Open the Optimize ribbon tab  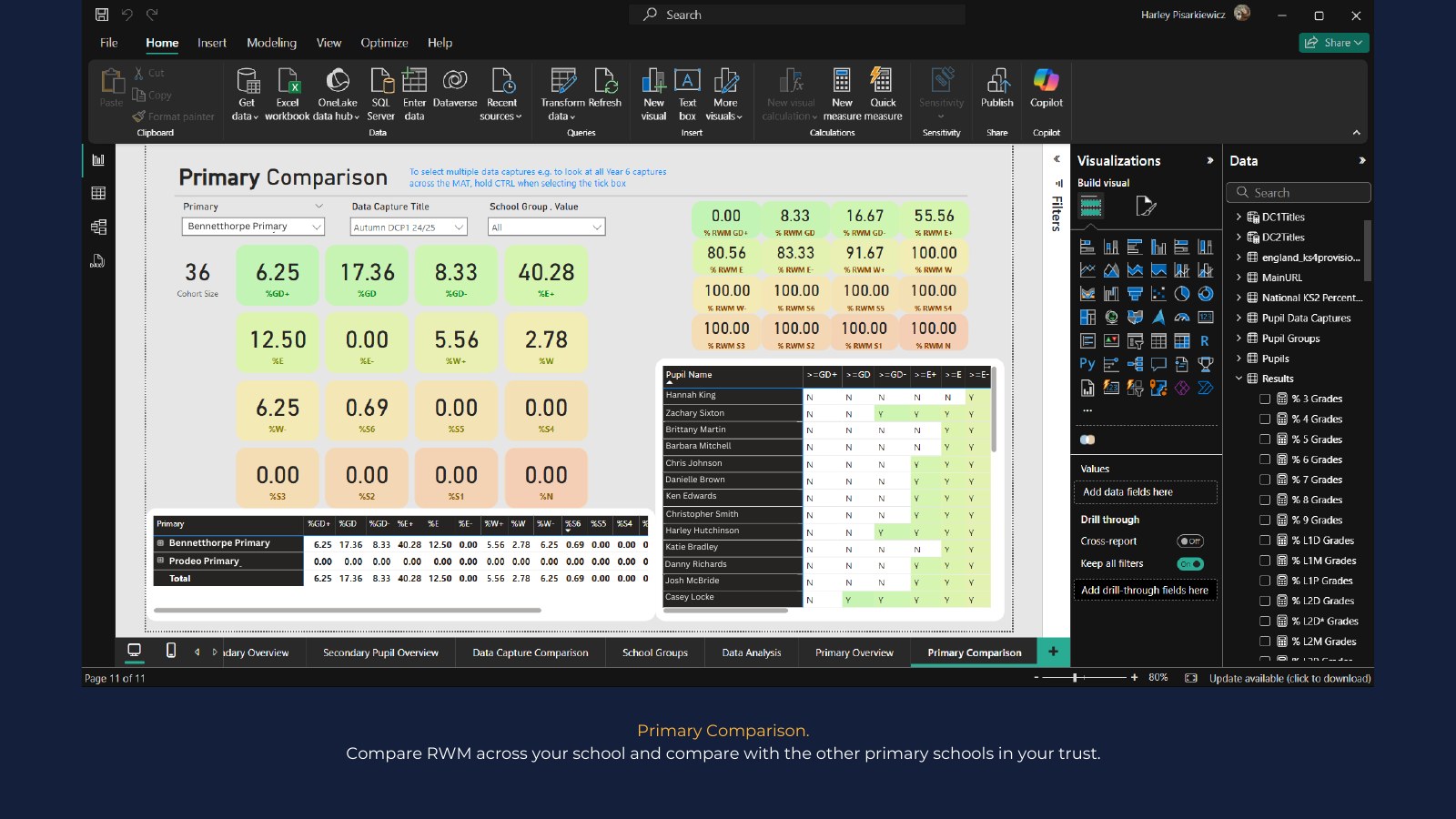[384, 43]
